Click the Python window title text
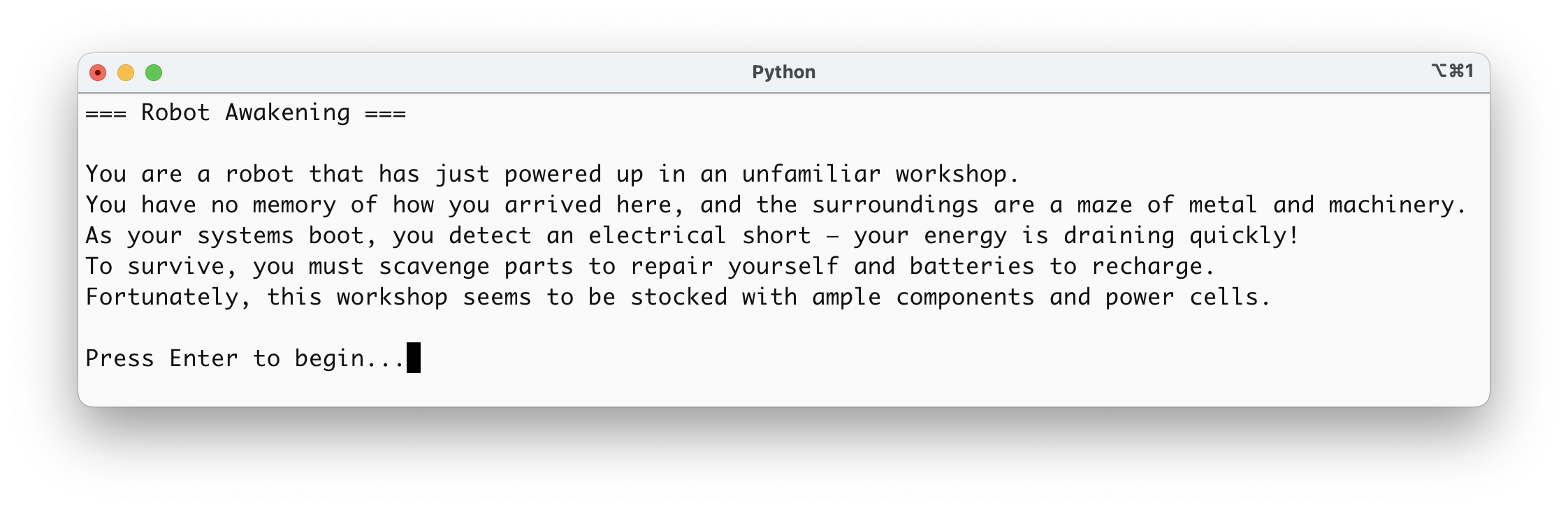Viewport: 1568px width, 510px height. (x=783, y=72)
